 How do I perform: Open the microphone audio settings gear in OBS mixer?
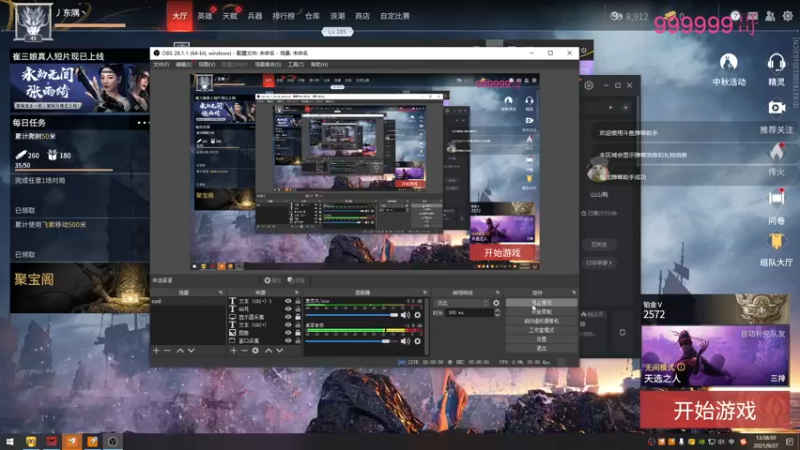(x=417, y=315)
